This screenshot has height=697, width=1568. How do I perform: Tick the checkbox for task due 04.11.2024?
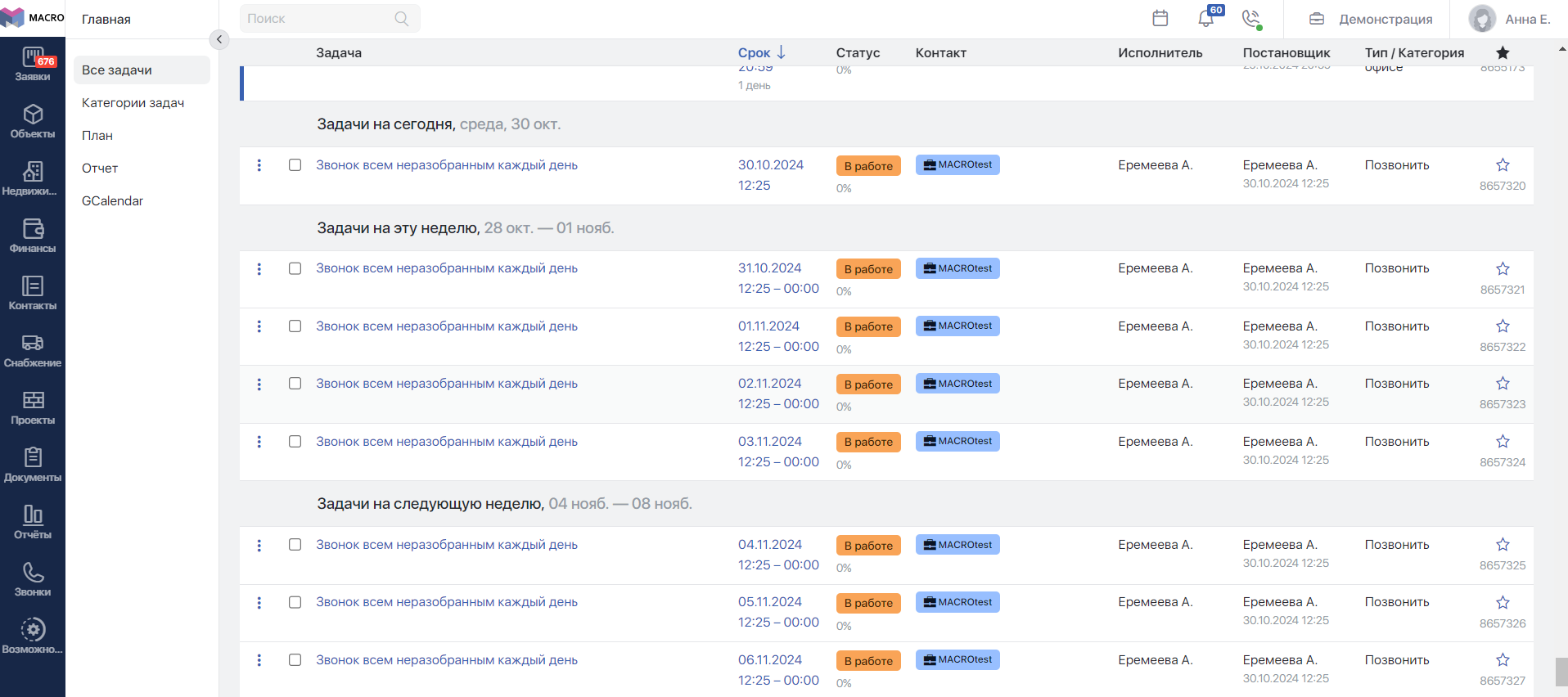point(295,545)
